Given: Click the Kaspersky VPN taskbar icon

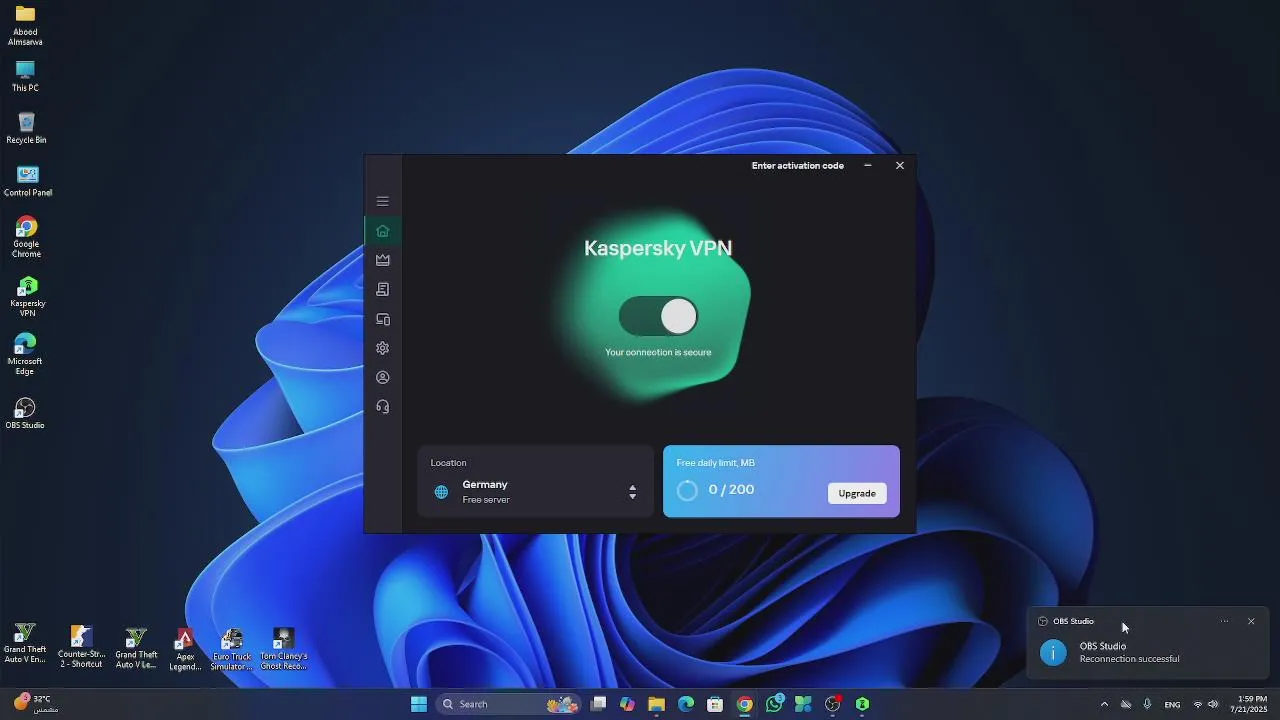Looking at the screenshot, I should tap(862, 704).
